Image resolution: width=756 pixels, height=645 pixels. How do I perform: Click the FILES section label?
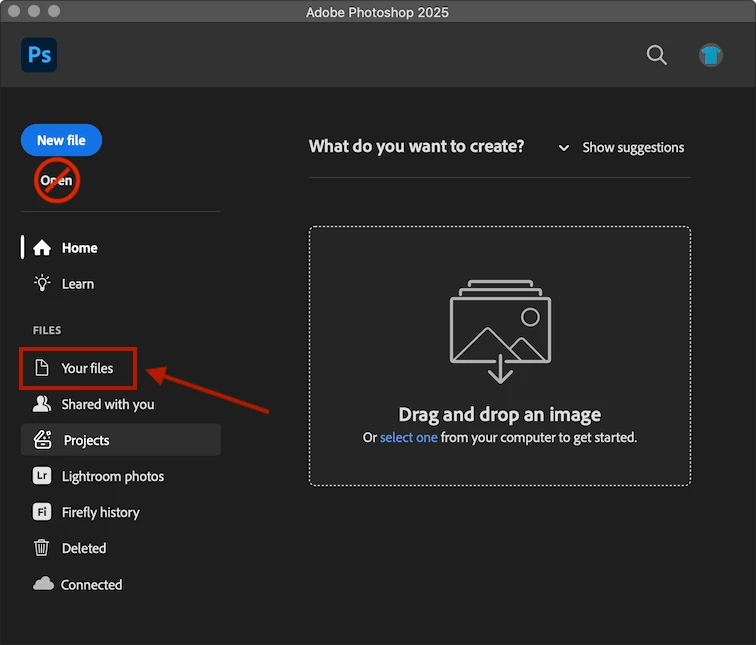[x=47, y=330]
